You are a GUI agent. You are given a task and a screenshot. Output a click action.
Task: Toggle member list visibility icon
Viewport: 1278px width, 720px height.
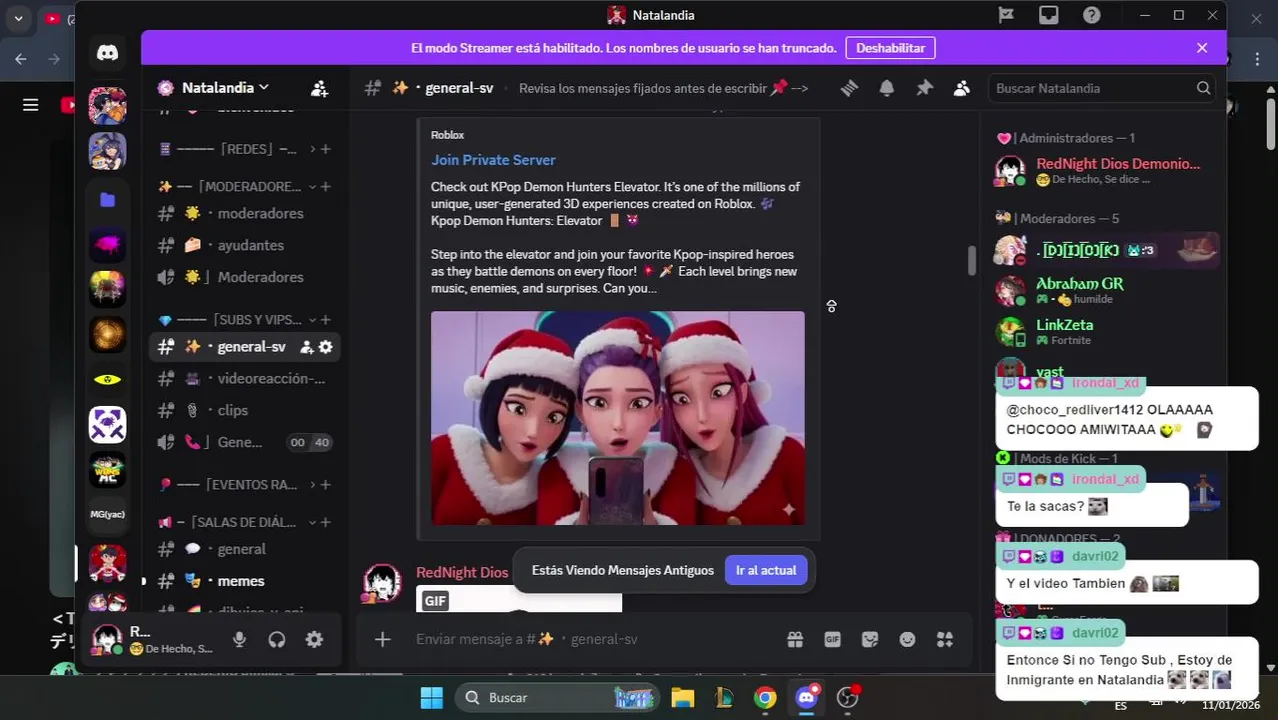961,88
